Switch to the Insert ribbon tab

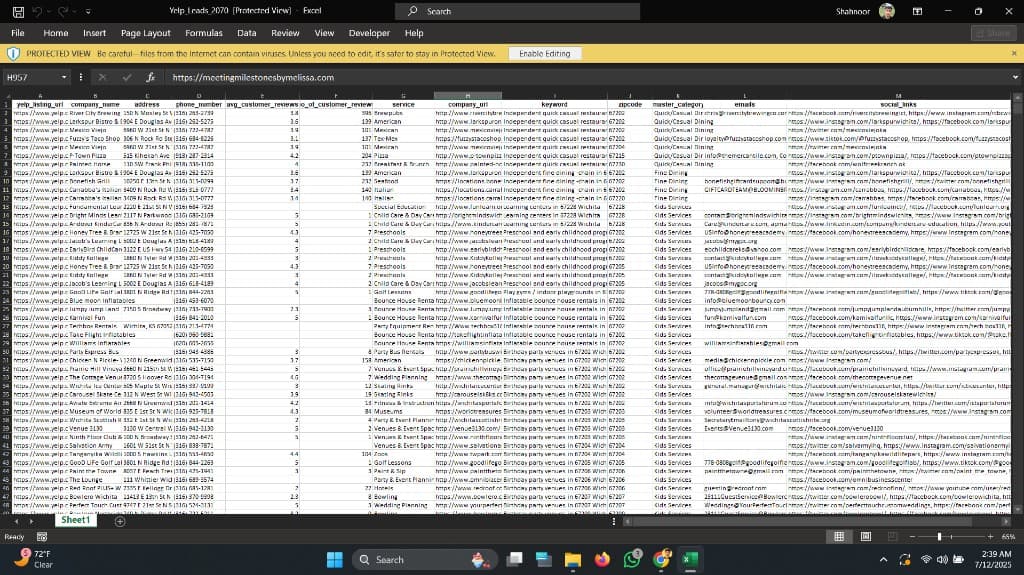coord(94,33)
